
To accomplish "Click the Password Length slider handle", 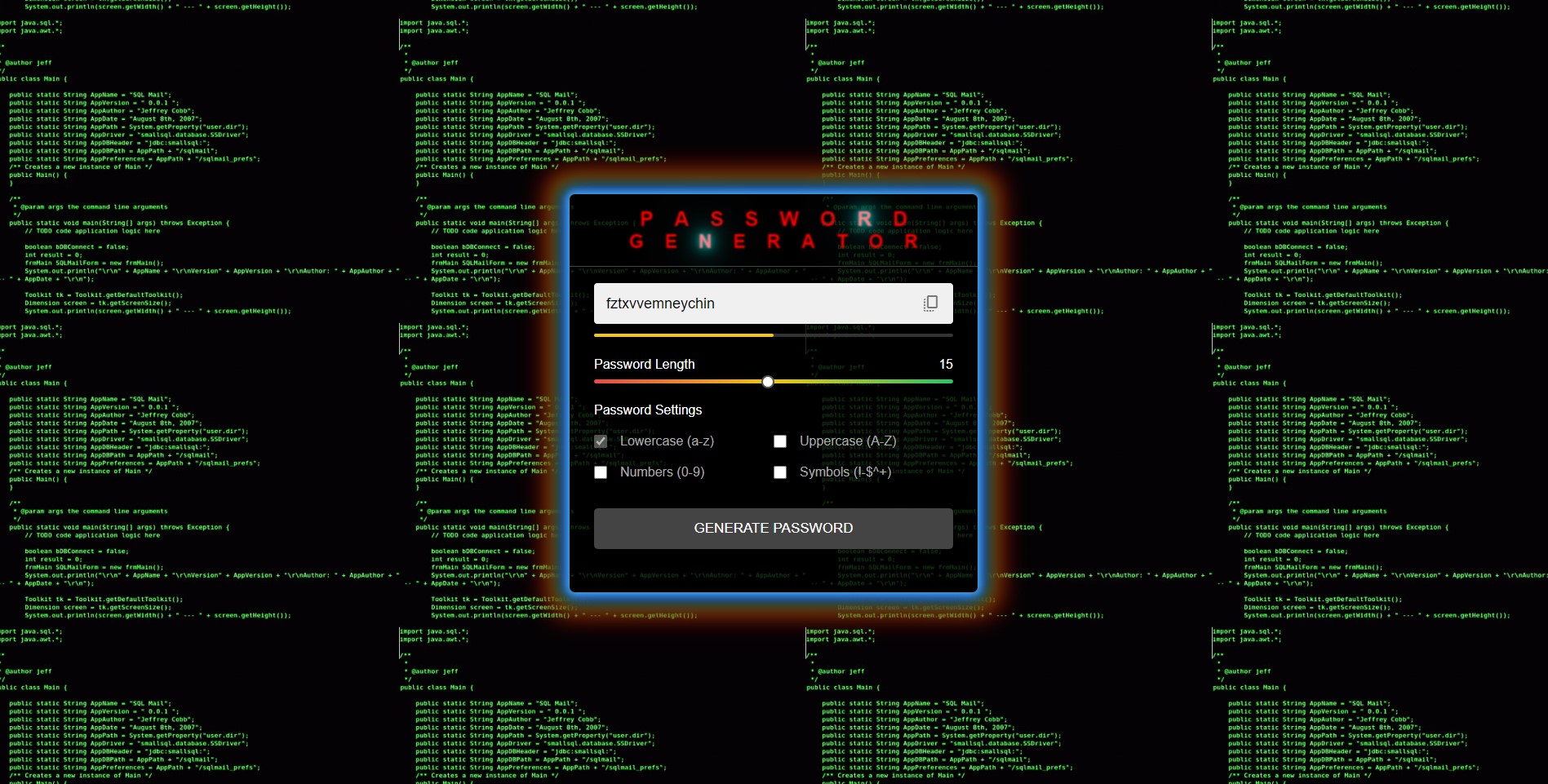I will pos(767,381).
